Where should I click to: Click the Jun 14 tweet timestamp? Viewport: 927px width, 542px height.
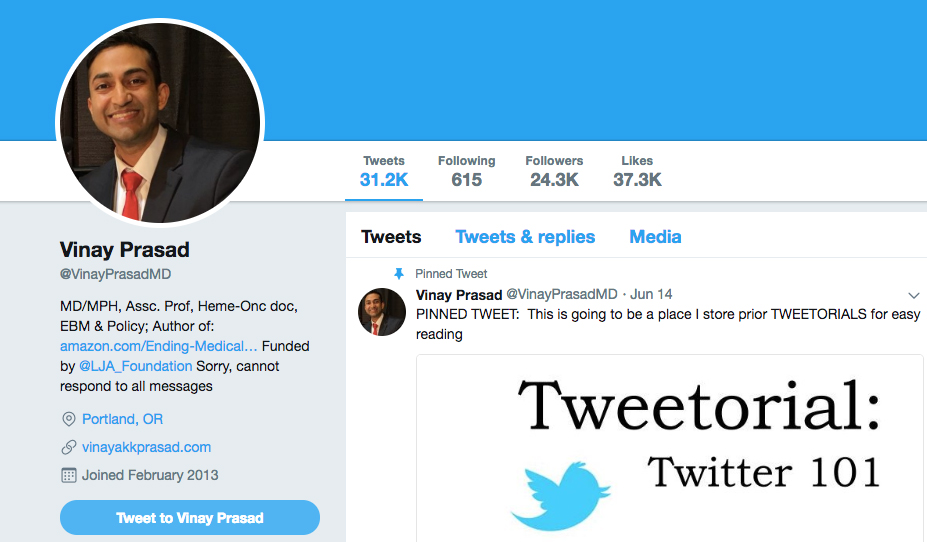click(x=651, y=294)
